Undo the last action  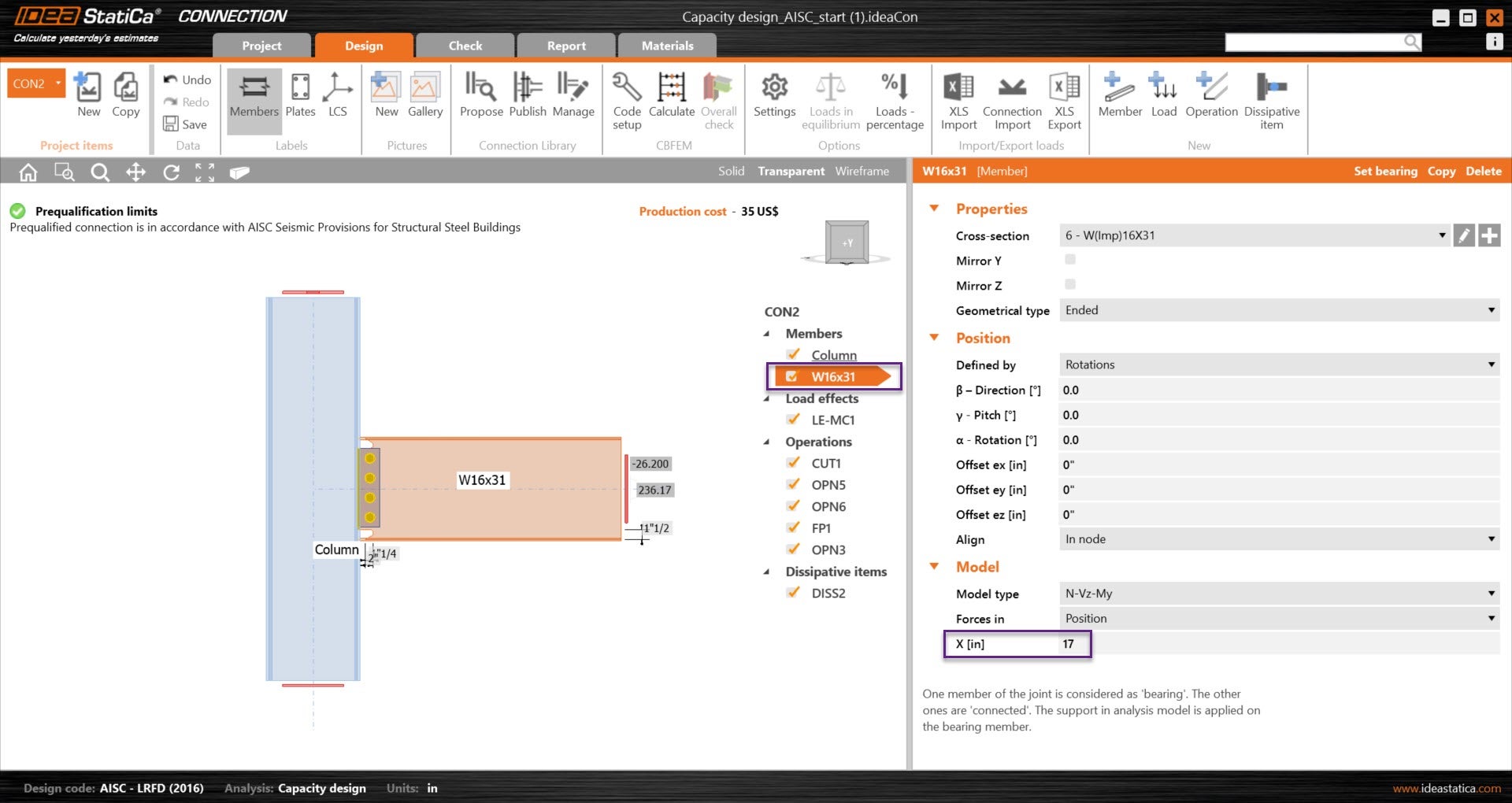click(187, 79)
